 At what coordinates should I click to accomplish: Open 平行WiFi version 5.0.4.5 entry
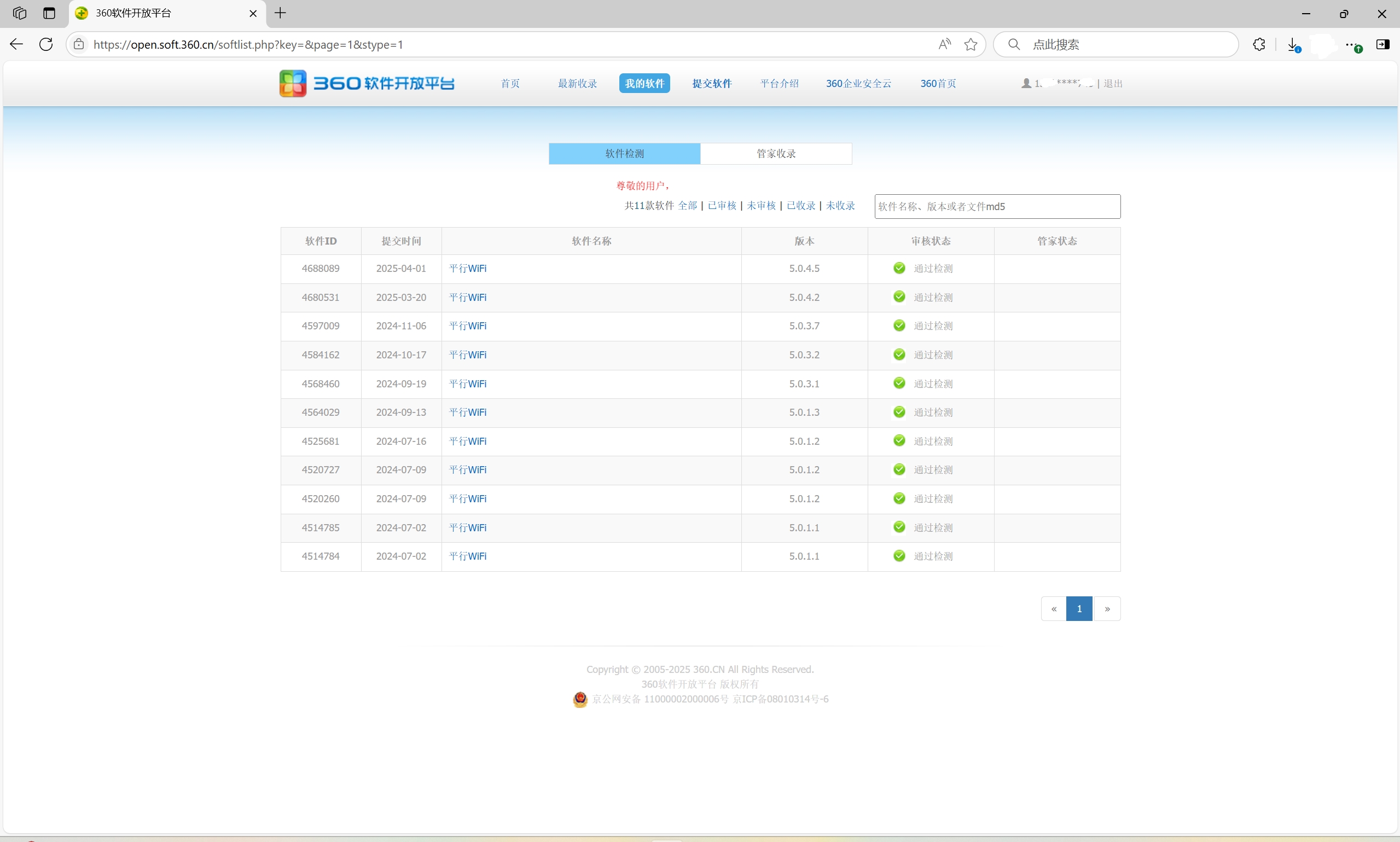click(467, 269)
